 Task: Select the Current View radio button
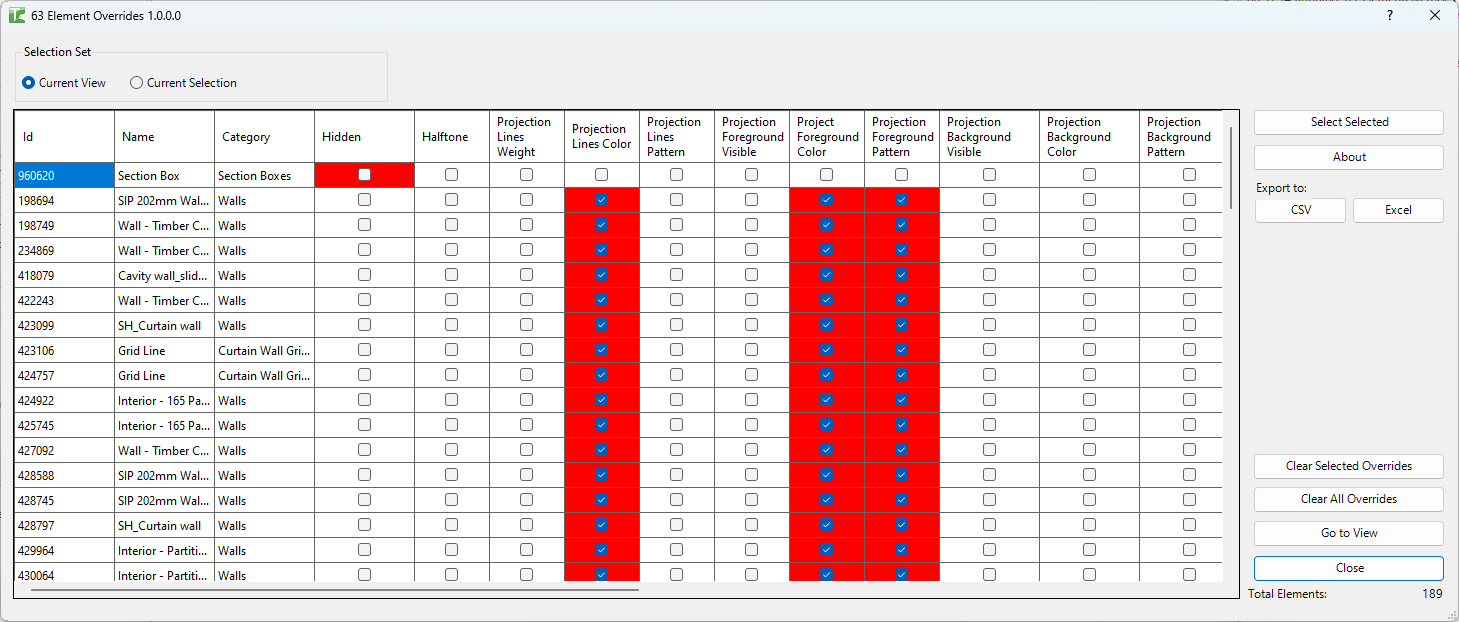click(30, 83)
